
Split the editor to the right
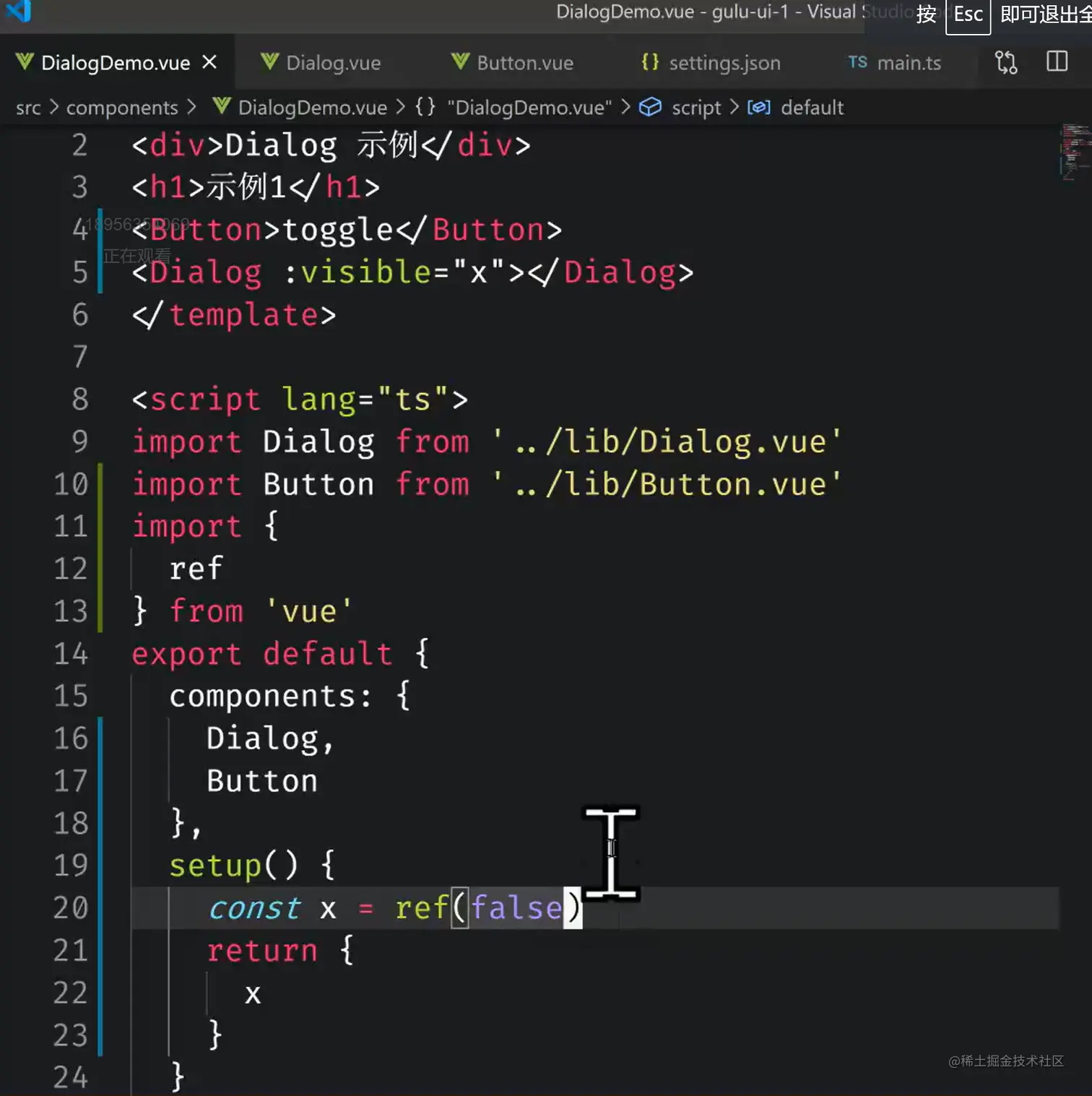[x=1057, y=61]
